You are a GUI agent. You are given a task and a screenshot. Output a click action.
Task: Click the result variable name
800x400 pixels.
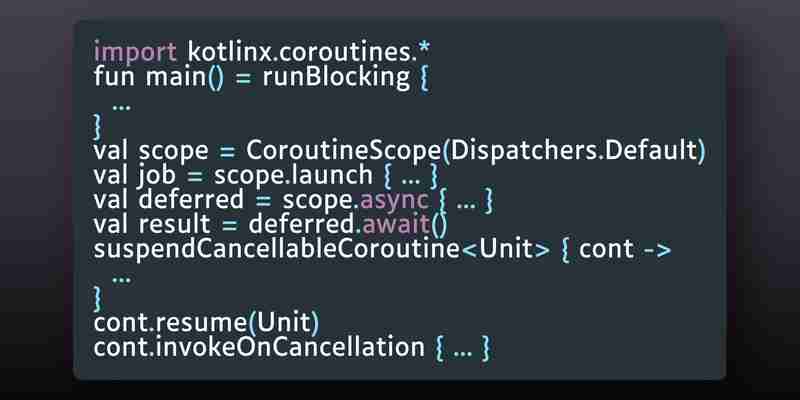(x=174, y=224)
